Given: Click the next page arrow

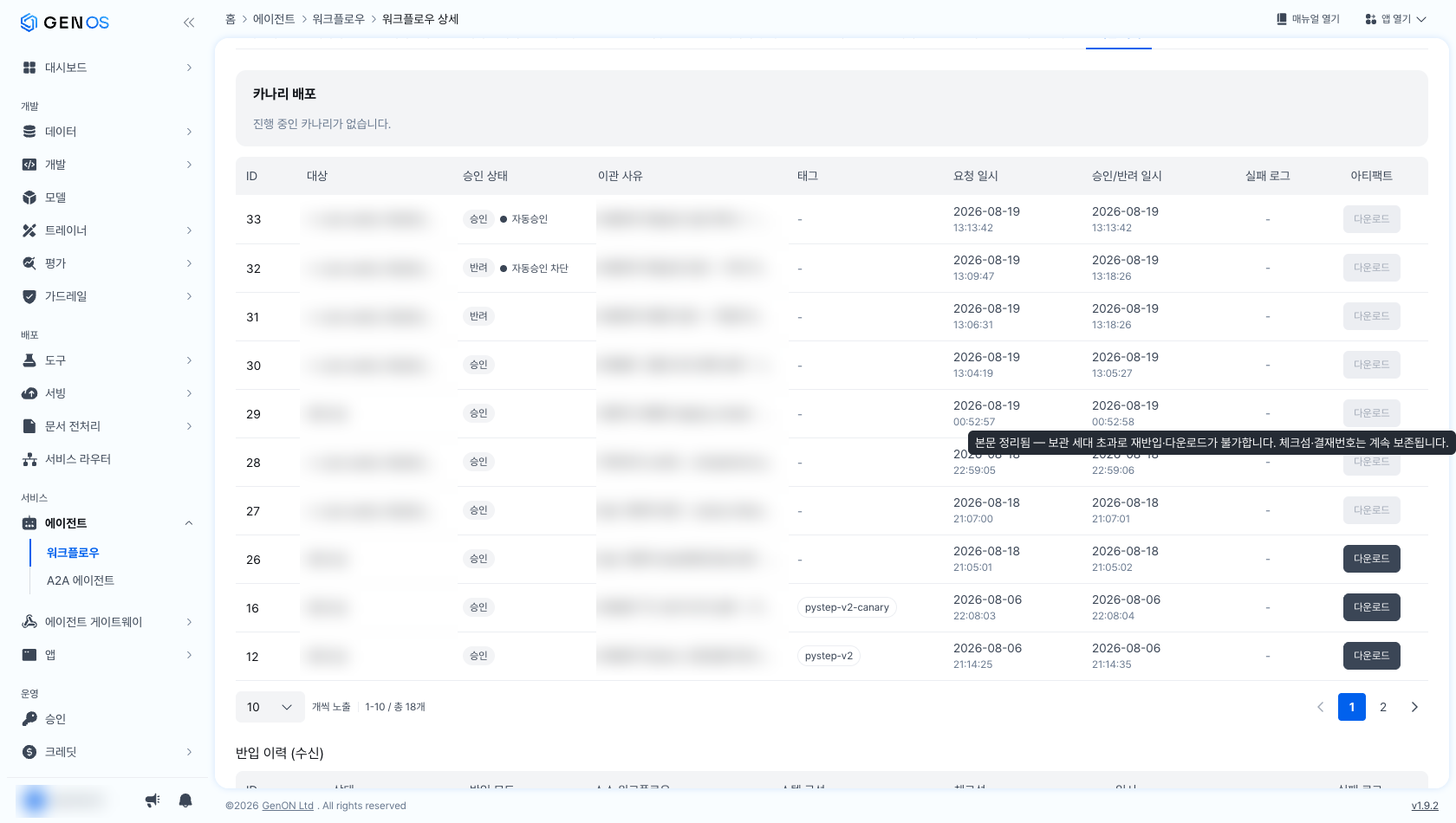Looking at the screenshot, I should 1414,707.
